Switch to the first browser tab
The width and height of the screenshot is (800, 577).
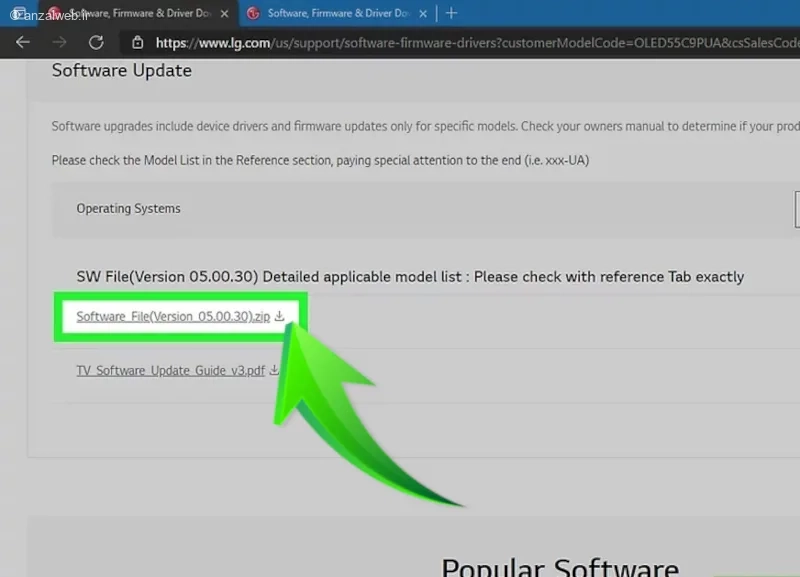[x=130, y=13]
